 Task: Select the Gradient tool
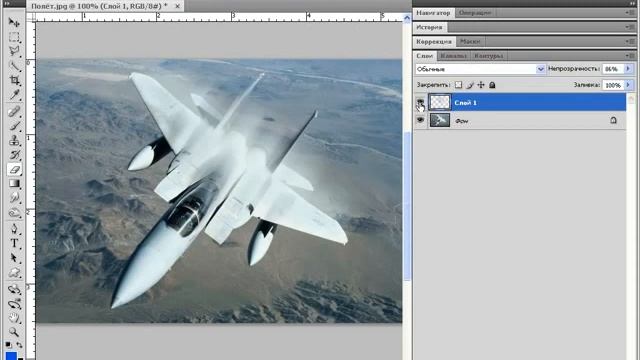tap(14, 184)
